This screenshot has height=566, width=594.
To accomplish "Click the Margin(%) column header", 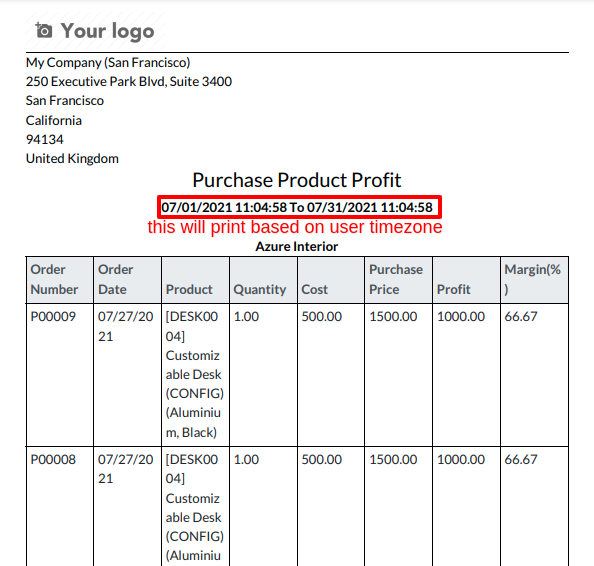I will tap(534, 280).
